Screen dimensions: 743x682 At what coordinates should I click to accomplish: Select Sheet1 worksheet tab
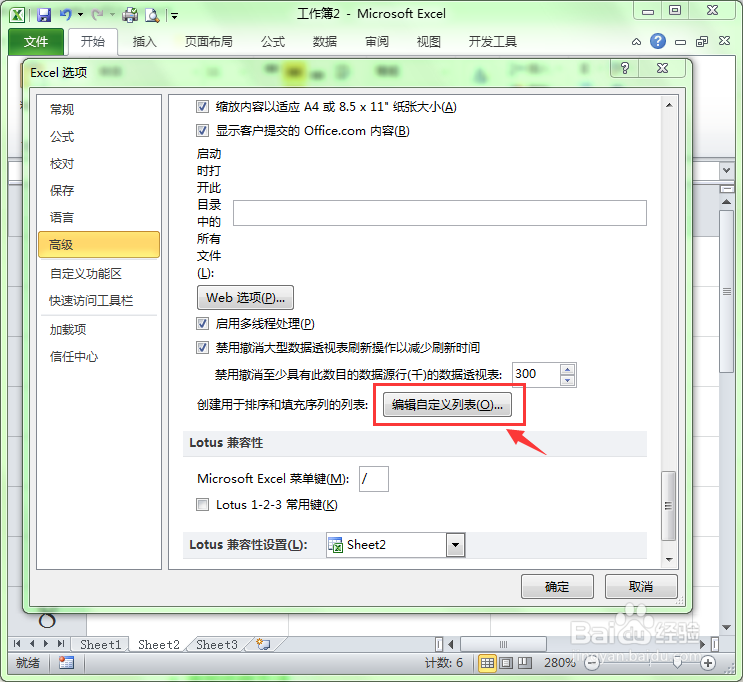tap(100, 645)
